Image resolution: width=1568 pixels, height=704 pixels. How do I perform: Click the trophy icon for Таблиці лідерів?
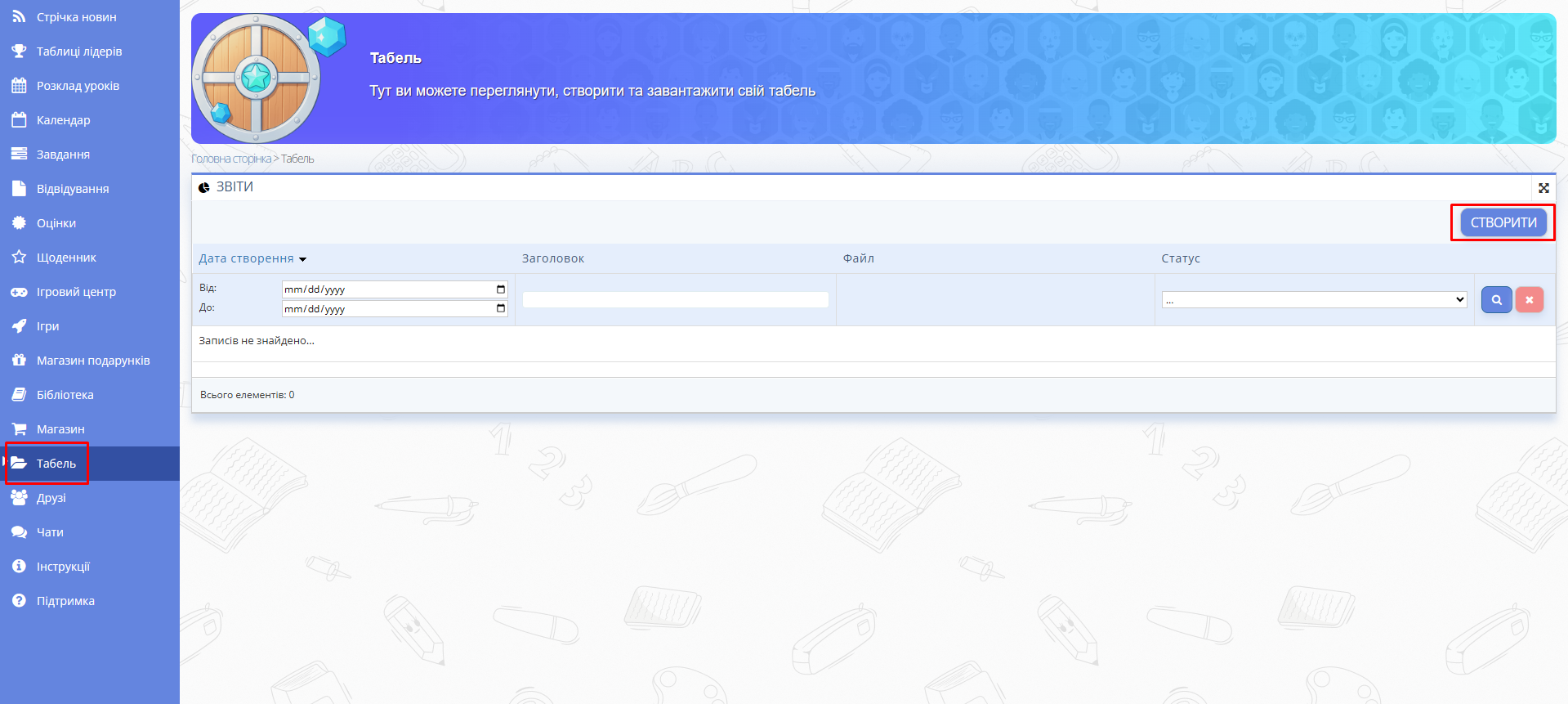click(19, 52)
